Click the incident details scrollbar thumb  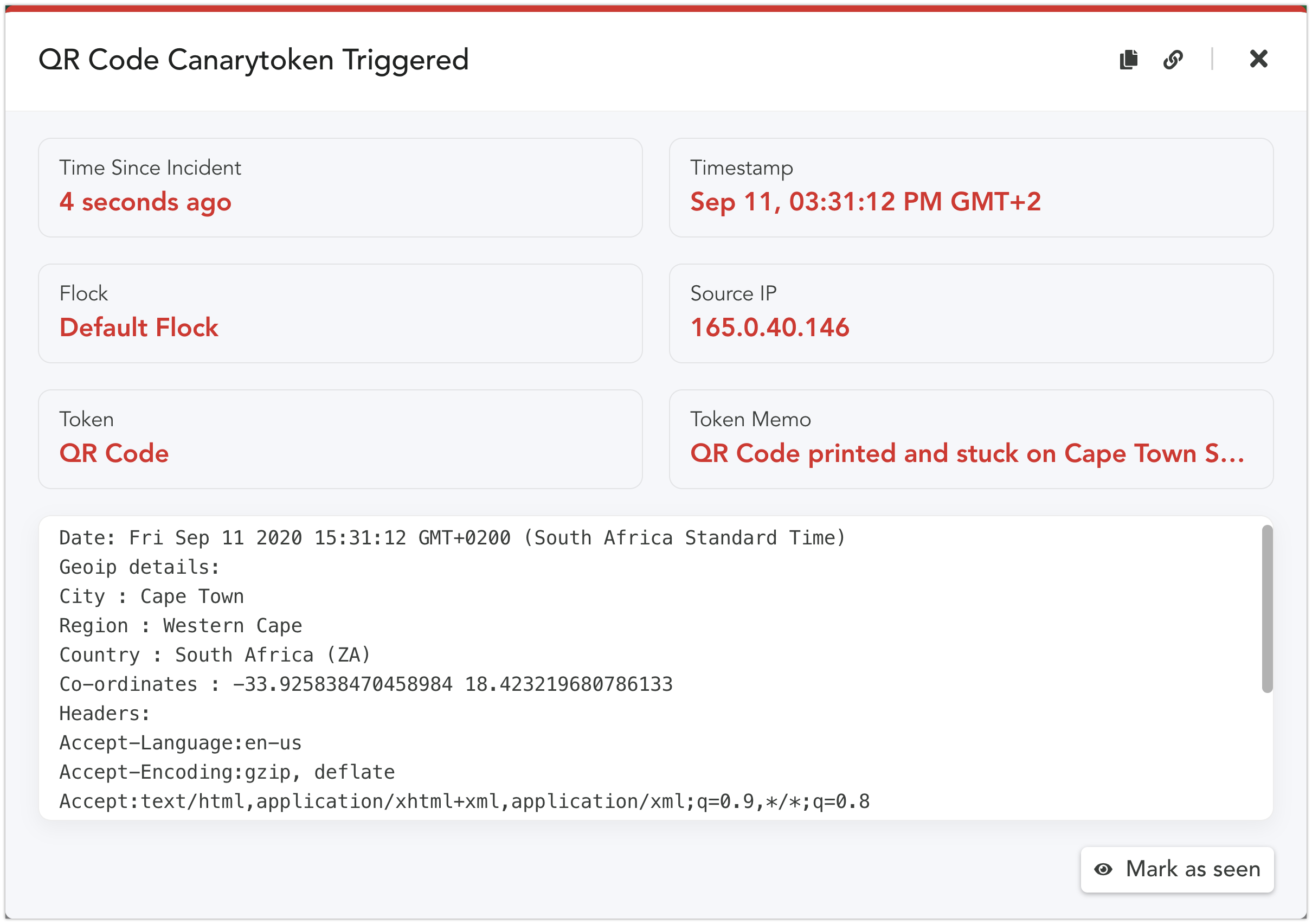[1267, 609]
